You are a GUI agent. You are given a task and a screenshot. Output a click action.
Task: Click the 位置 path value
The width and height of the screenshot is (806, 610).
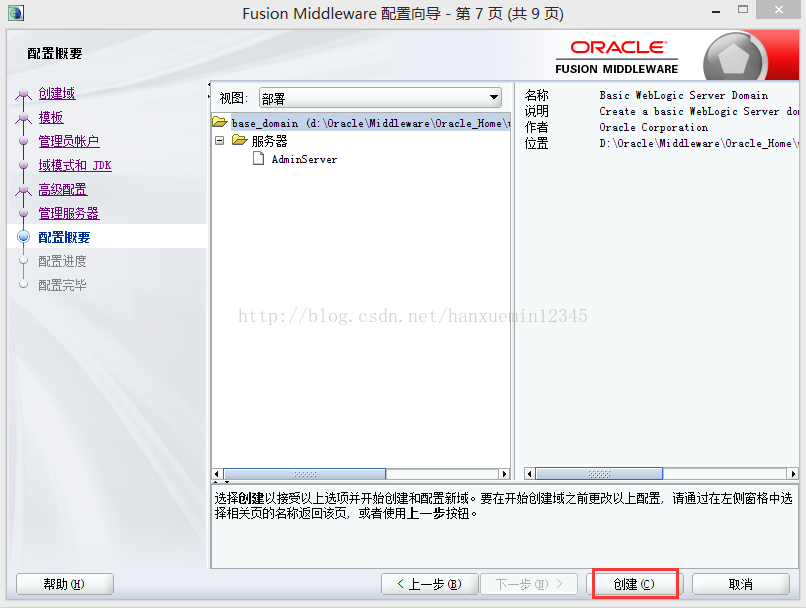[699, 143]
